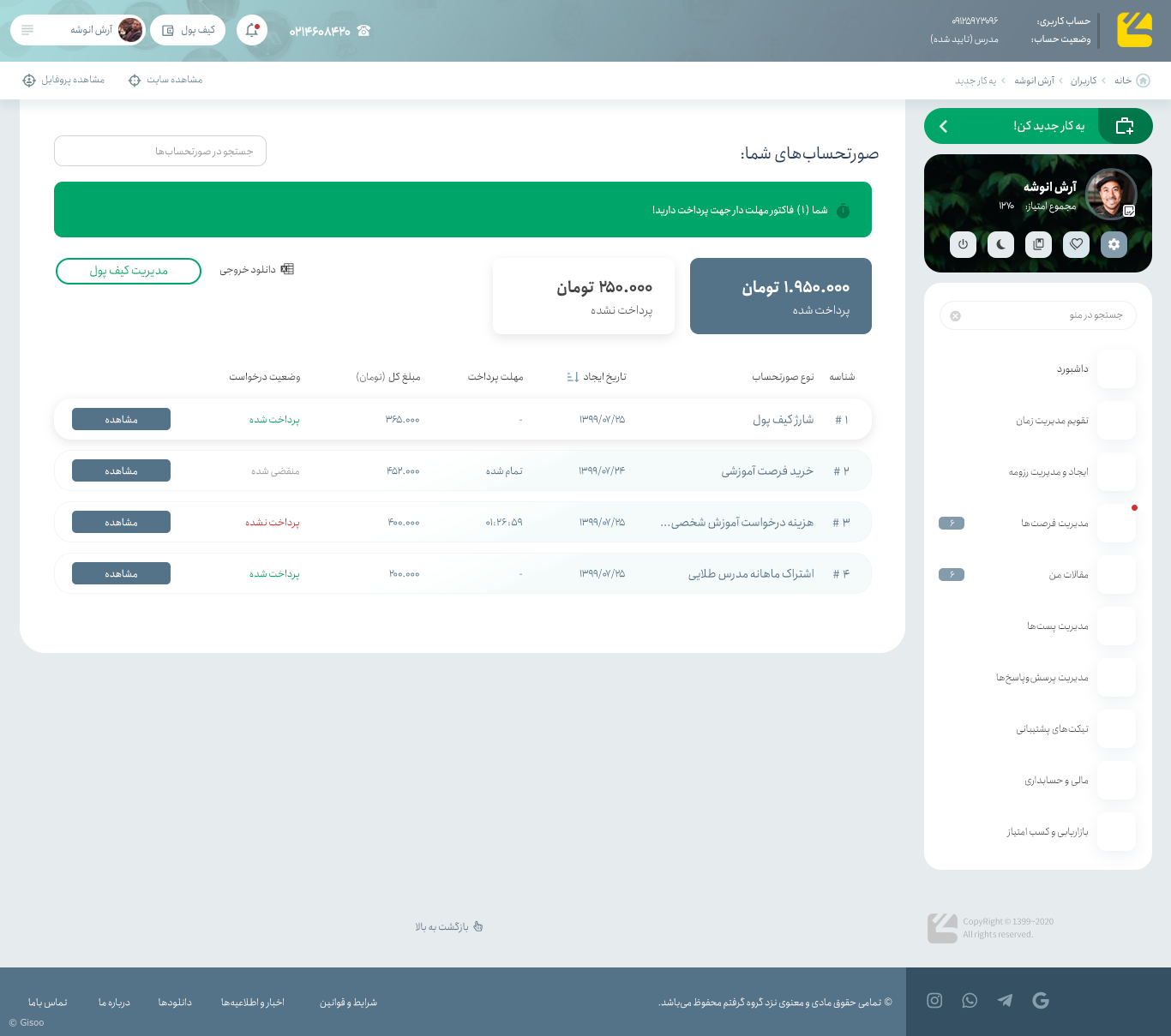
Task: Open مدیریت فرصت‌ها in the sidebar menu
Action: click(x=1054, y=524)
